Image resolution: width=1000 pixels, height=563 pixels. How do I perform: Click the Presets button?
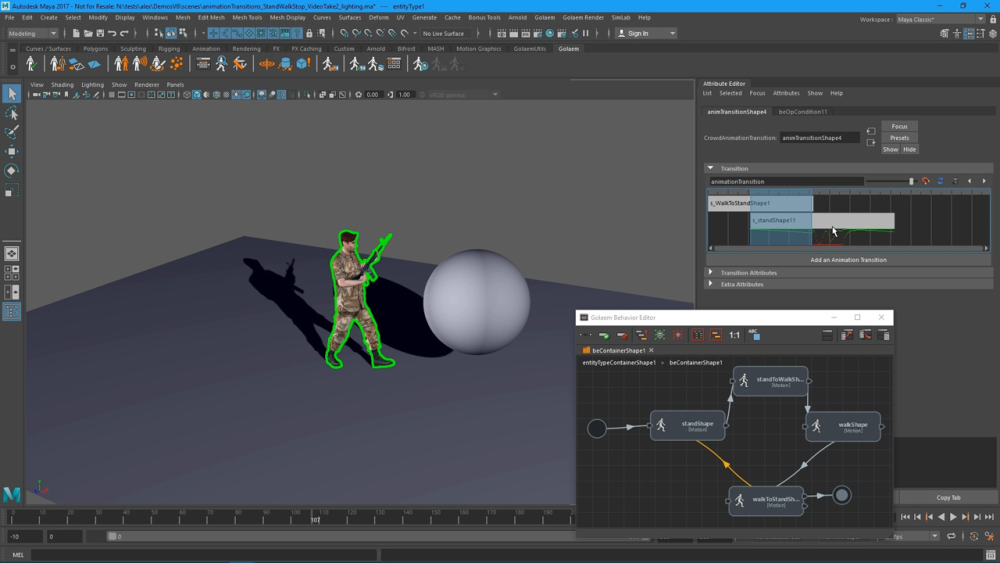click(899, 138)
